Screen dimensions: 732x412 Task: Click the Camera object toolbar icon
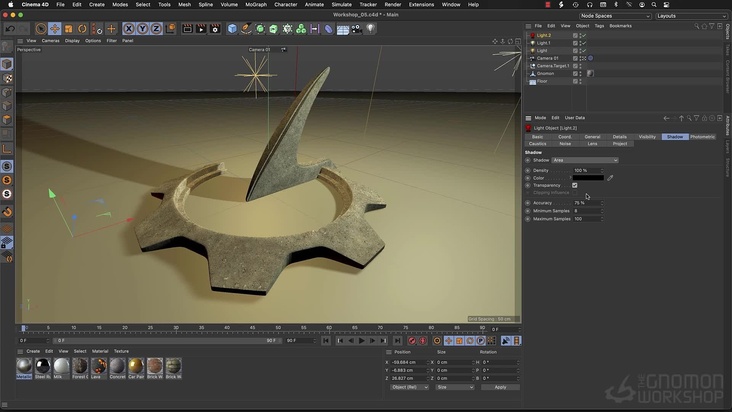356,29
